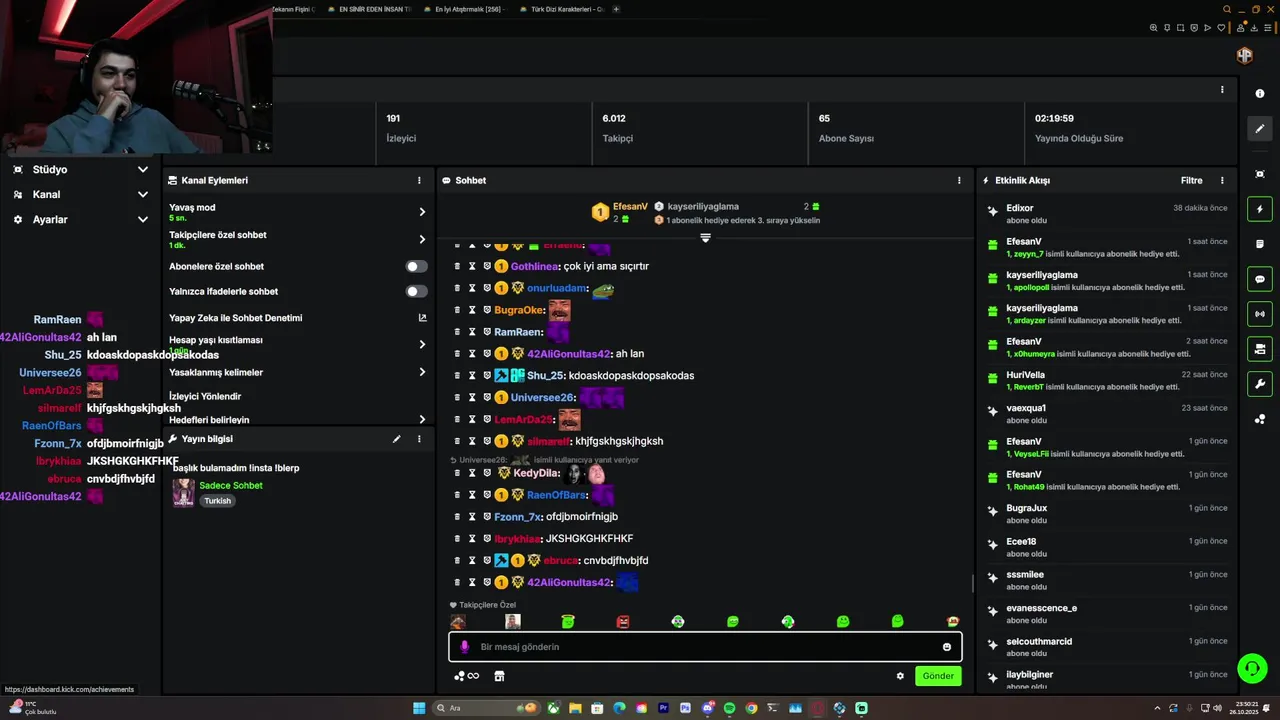Open File Explorer from the taskbar
1280x720 pixels.
point(575,708)
